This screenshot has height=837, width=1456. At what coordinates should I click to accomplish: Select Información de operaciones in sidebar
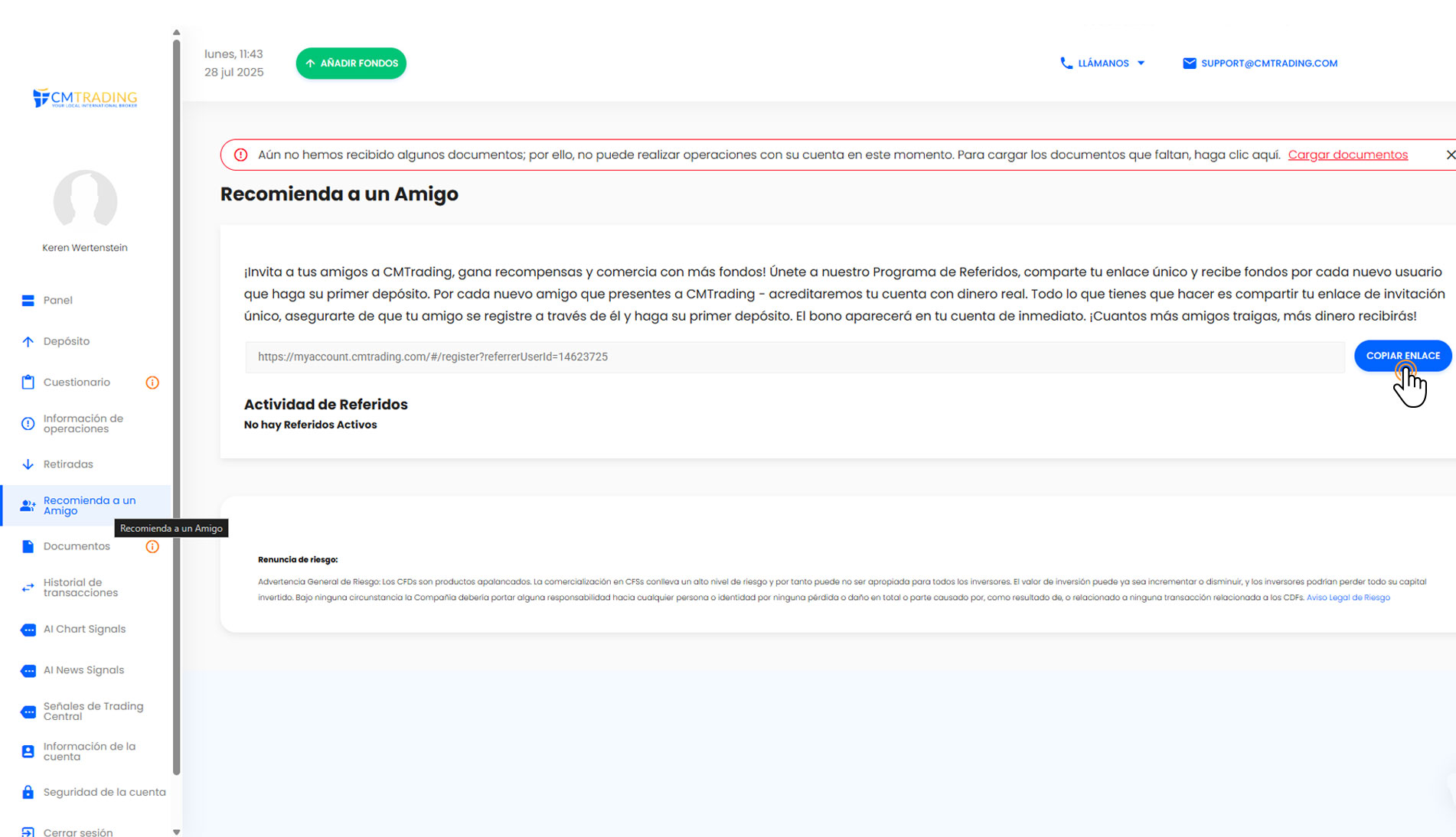coord(87,424)
